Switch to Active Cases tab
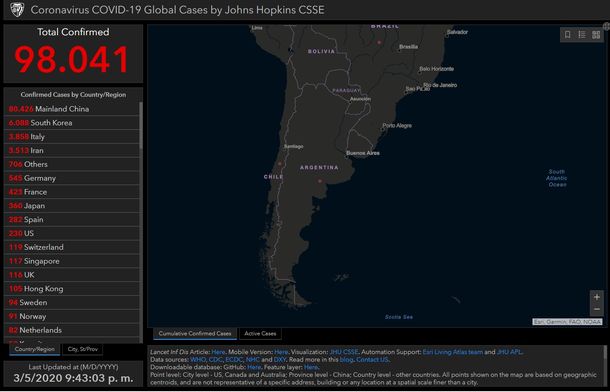The height and width of the screenshot is (392, 610). point(260,334)
